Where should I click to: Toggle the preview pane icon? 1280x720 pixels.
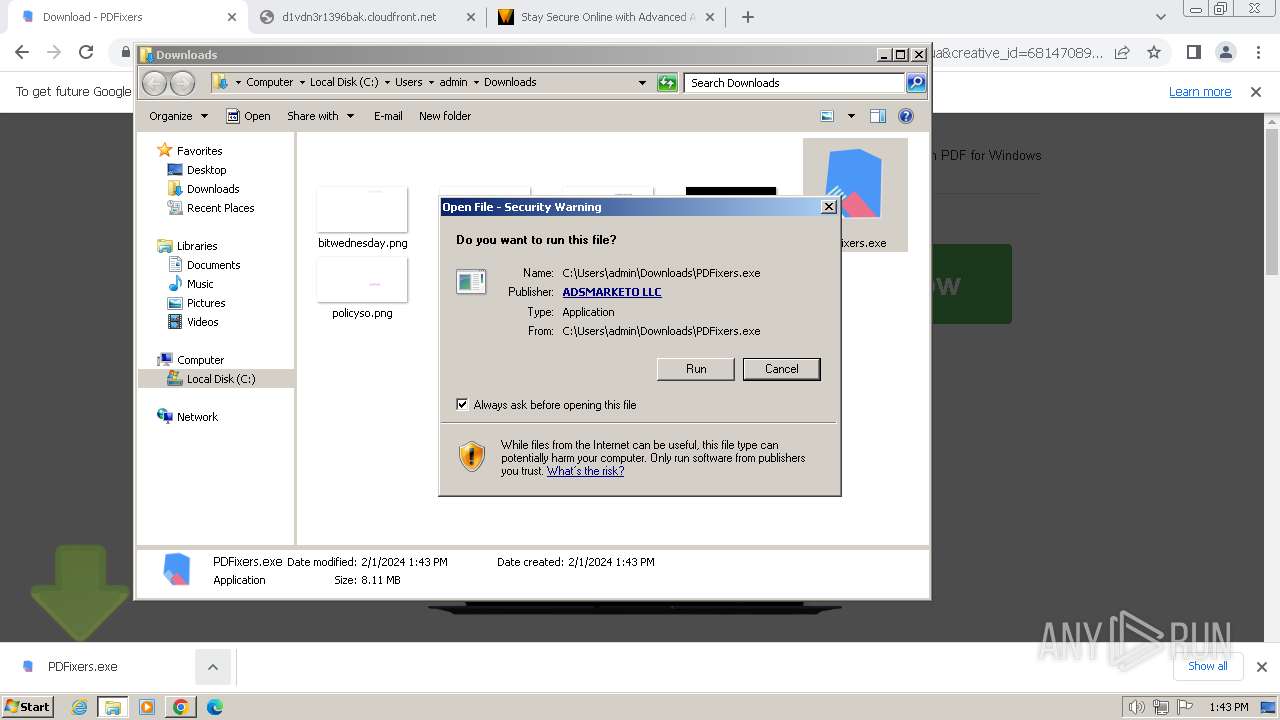878,116
